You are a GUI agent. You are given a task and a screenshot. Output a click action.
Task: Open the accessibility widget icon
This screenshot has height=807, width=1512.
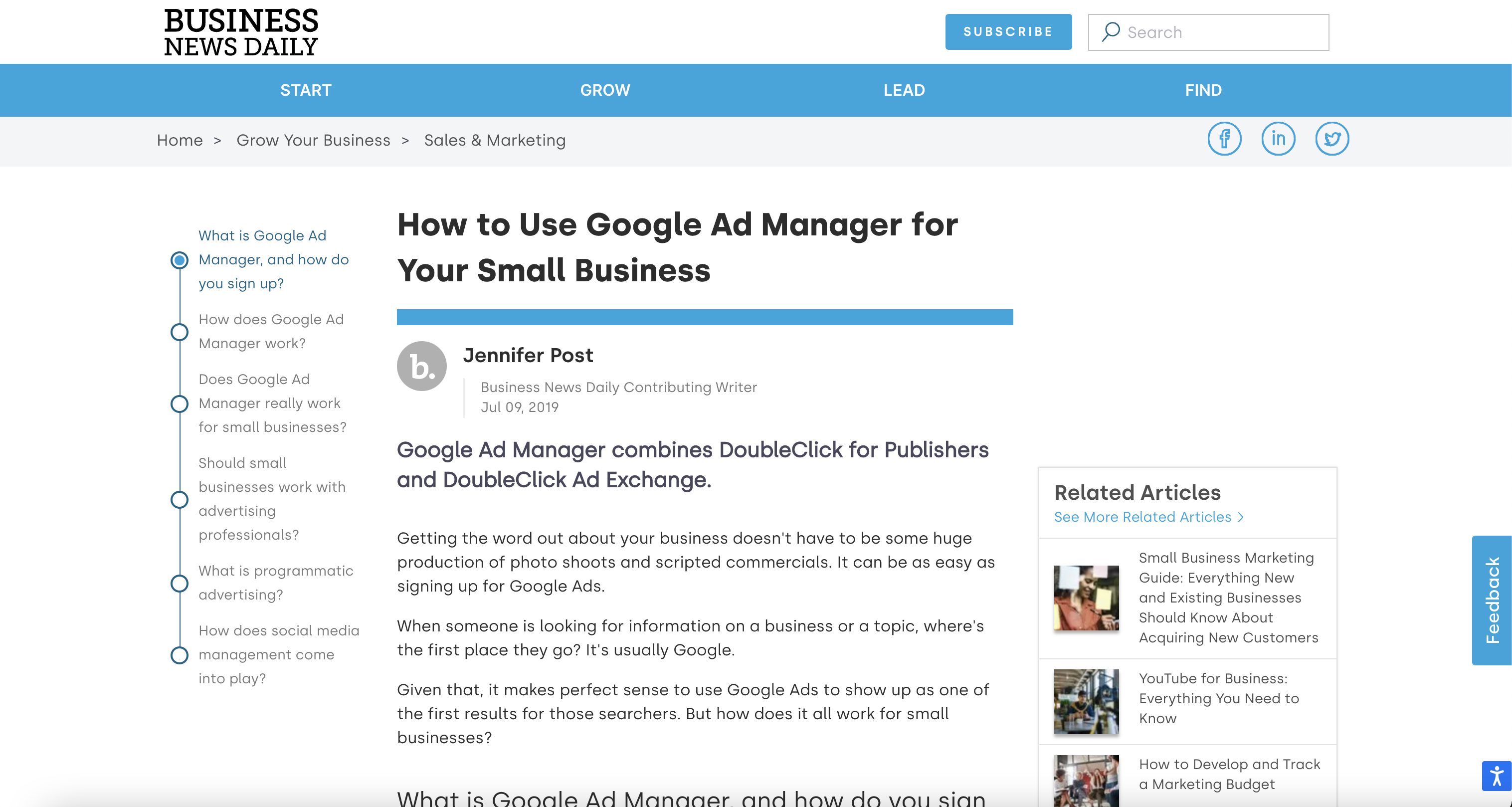[x=1497, y=777]
